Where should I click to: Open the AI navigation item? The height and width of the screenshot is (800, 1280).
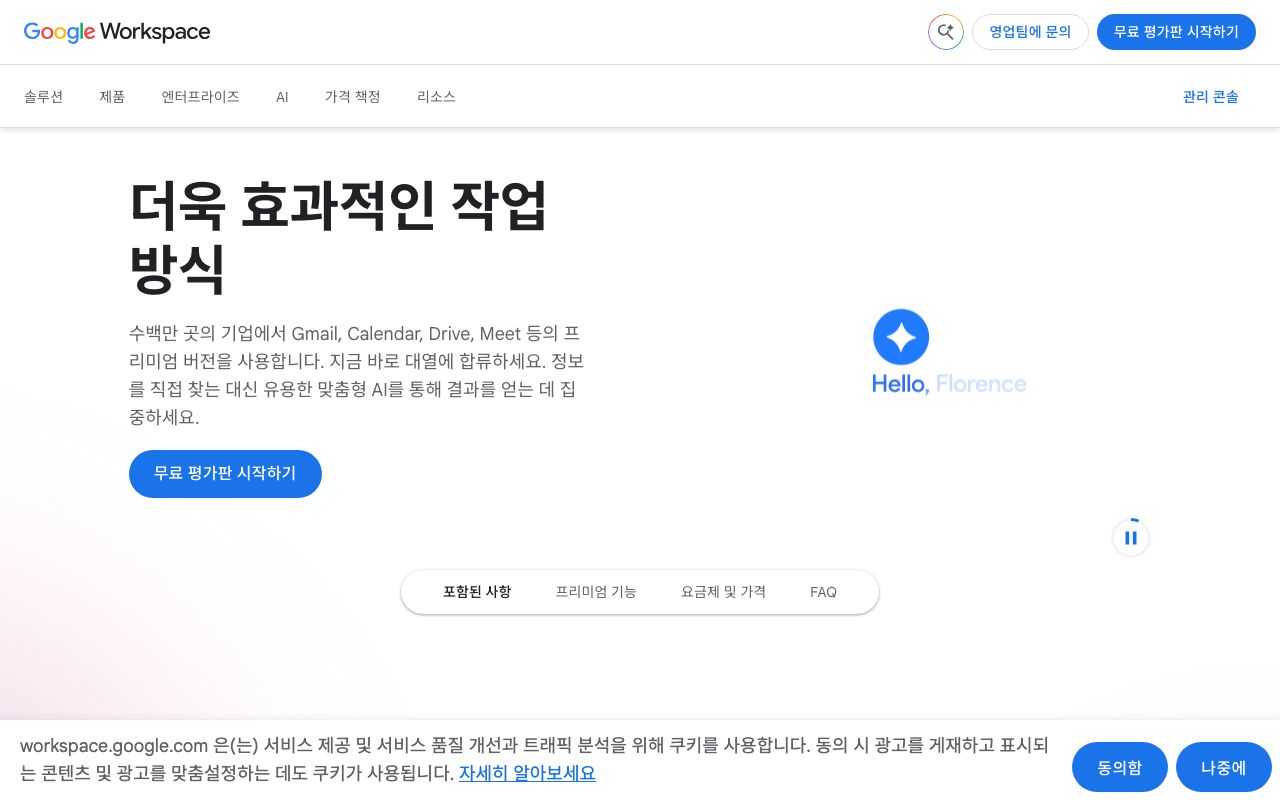coord(282,97)
